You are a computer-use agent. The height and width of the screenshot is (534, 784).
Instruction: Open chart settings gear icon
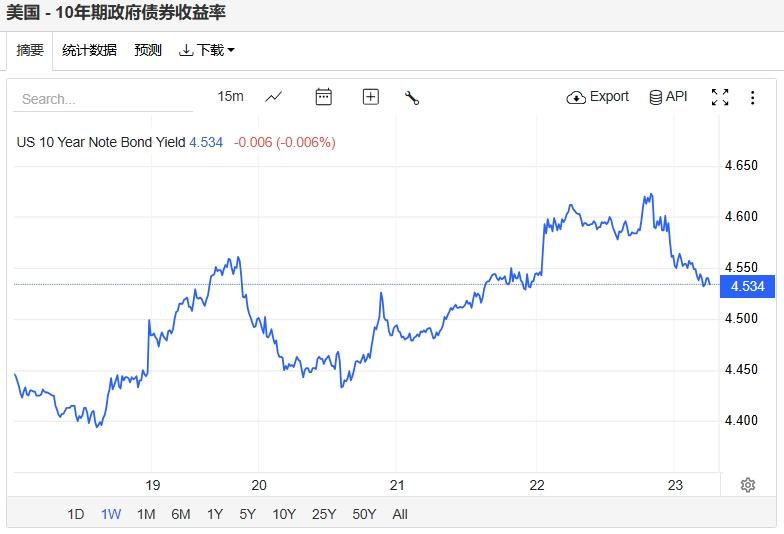pyautogui.click(x=748, y=485)
